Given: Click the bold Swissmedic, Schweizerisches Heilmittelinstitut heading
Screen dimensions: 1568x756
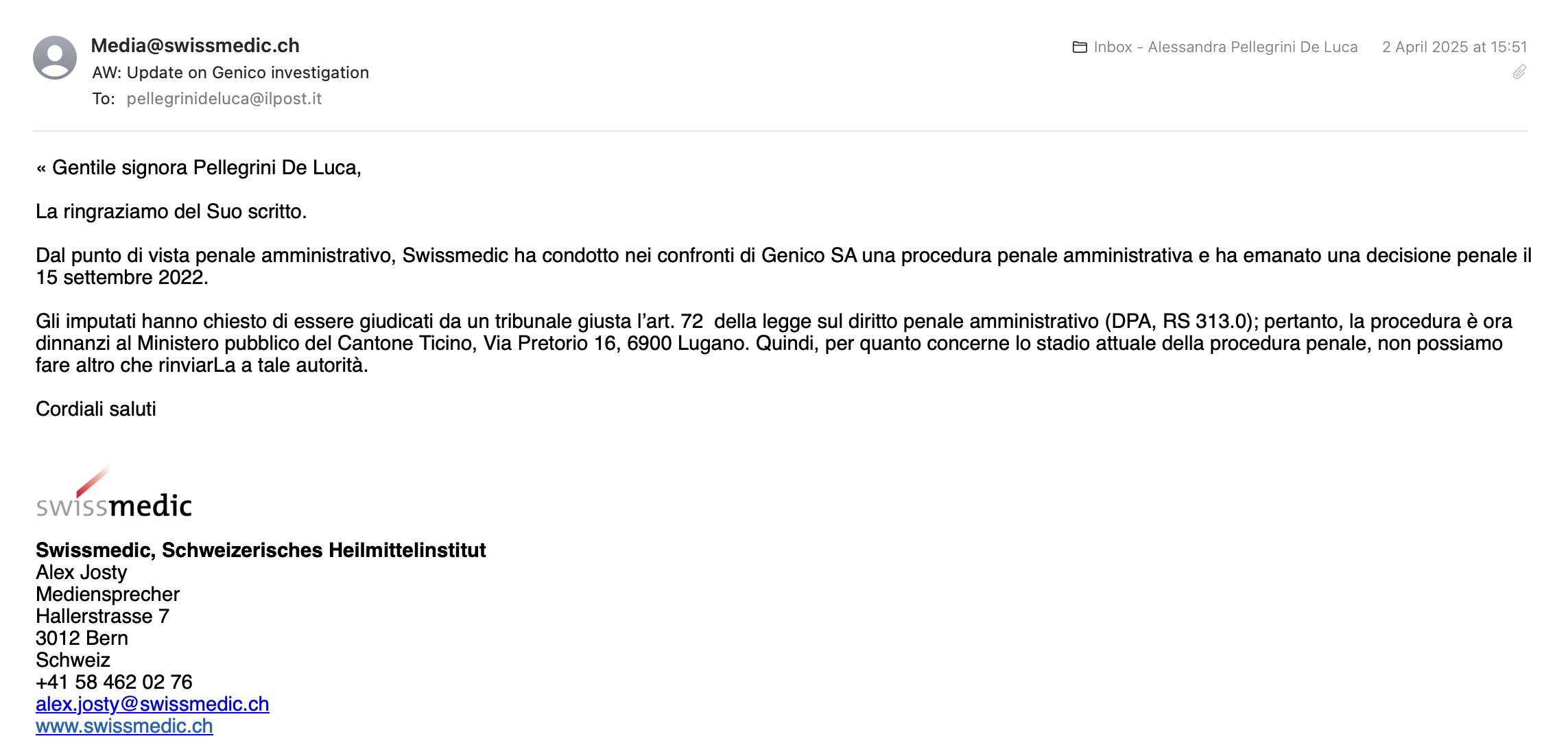Looking at the screenshot, I should coord(261,550).
